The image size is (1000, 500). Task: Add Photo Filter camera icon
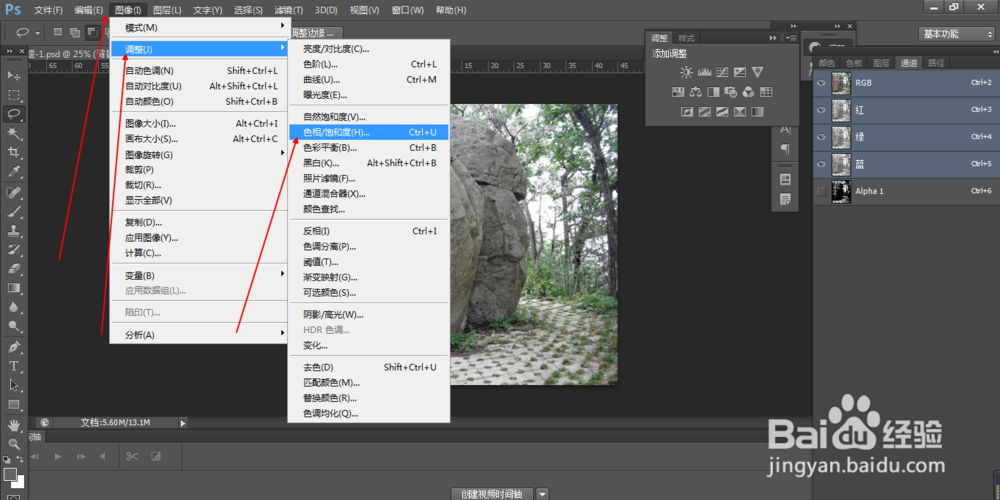point(731,92)
